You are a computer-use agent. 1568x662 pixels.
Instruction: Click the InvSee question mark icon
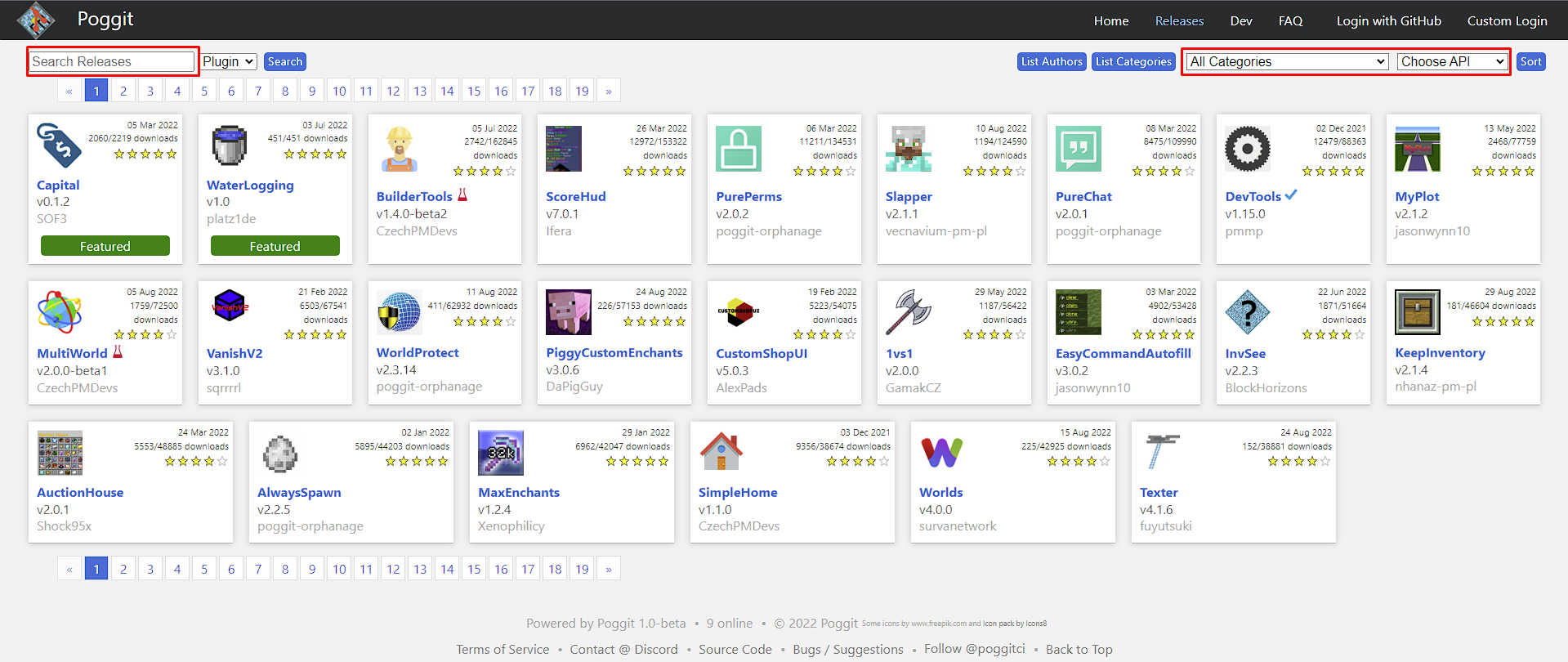[1248, 312]
